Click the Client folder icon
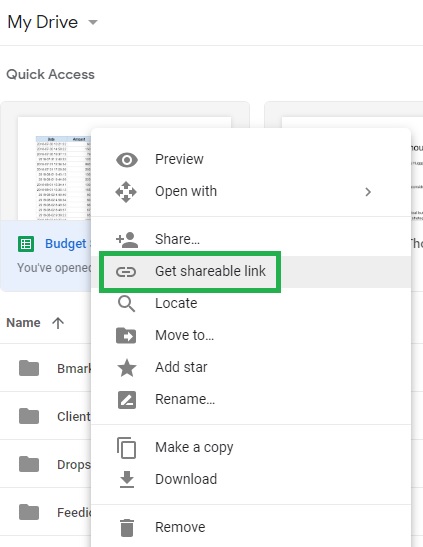 pyautogui.click(x=29, y=416)
